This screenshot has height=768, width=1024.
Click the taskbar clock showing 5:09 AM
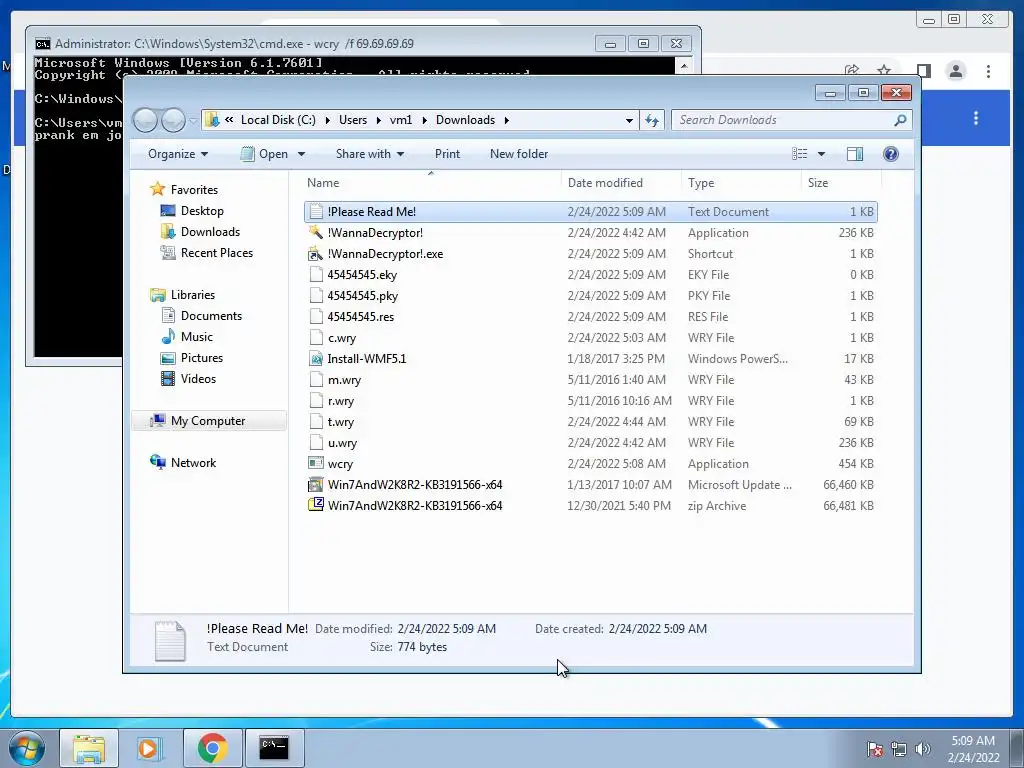pyautogui.click(x=973, y=749)
